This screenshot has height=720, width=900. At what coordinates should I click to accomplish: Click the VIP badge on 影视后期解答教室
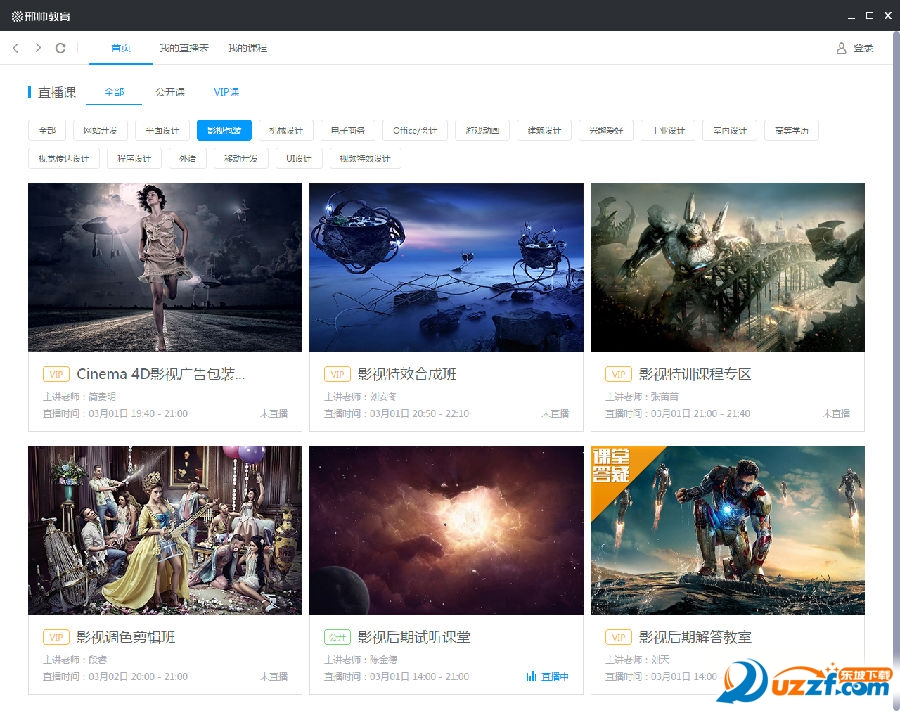point(618,637)
